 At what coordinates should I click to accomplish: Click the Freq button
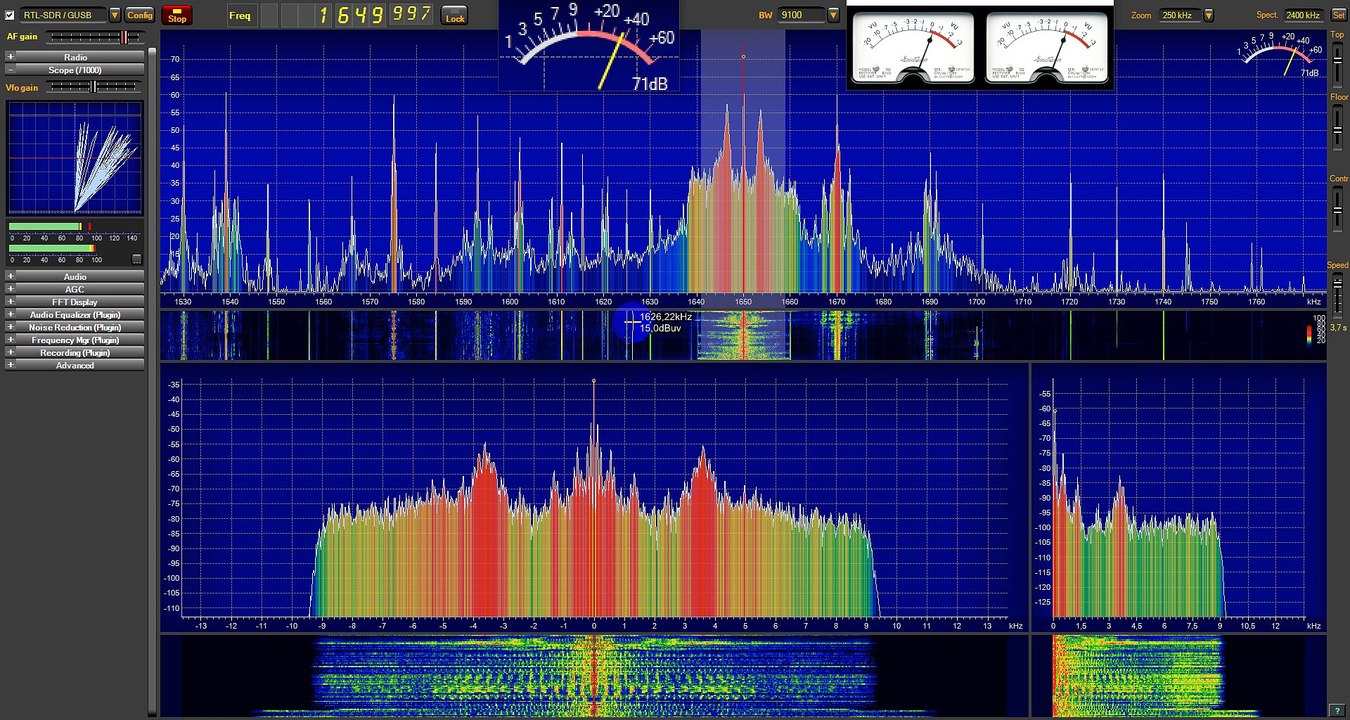[240, 15]
